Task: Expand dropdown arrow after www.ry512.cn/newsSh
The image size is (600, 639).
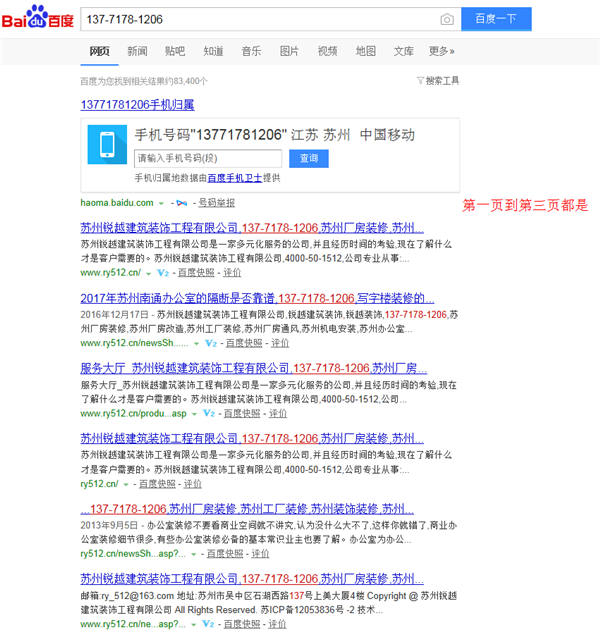Action: (x=196, y=344)
